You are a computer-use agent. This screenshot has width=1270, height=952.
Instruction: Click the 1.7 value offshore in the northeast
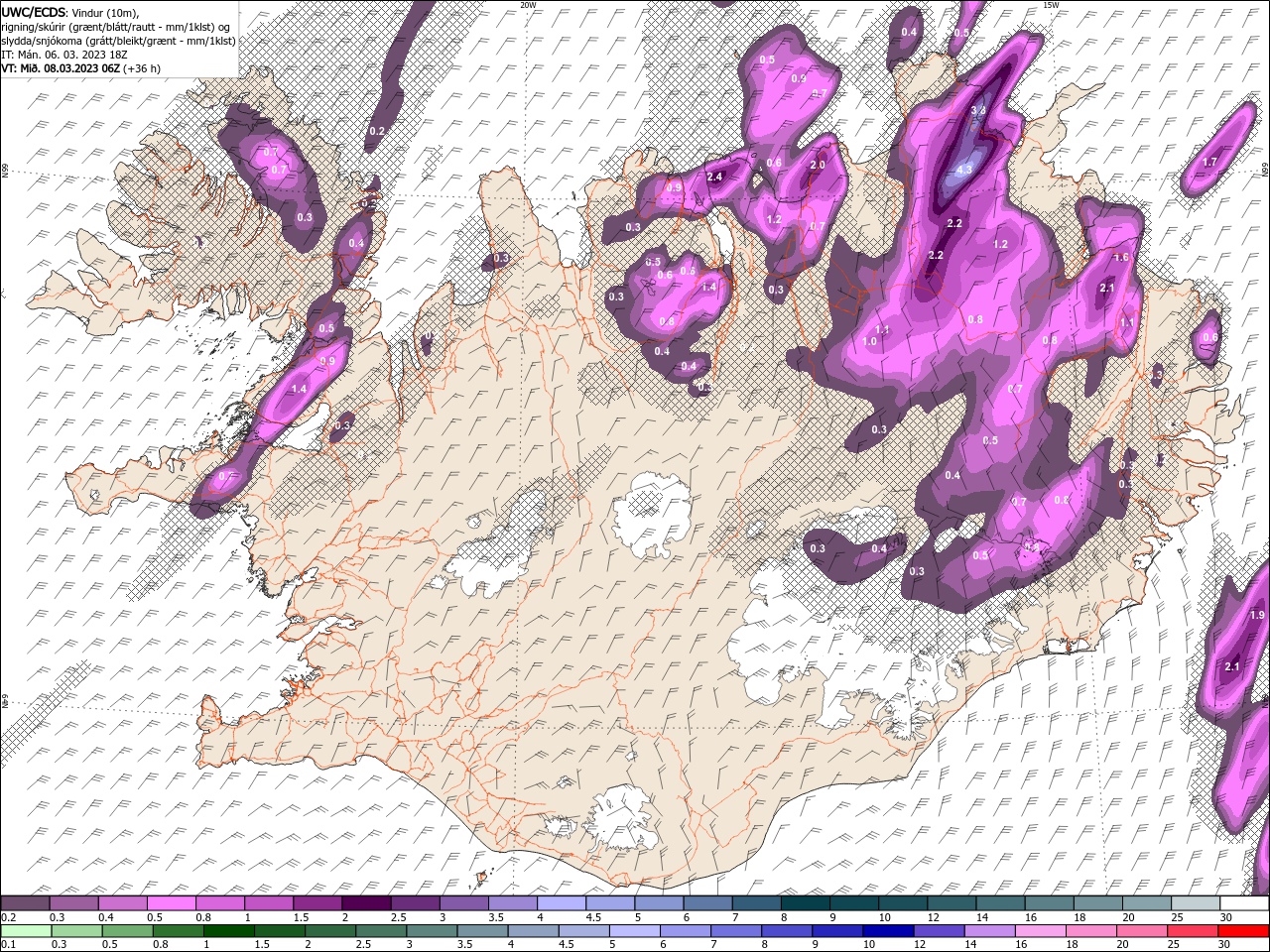(1209, 162)
